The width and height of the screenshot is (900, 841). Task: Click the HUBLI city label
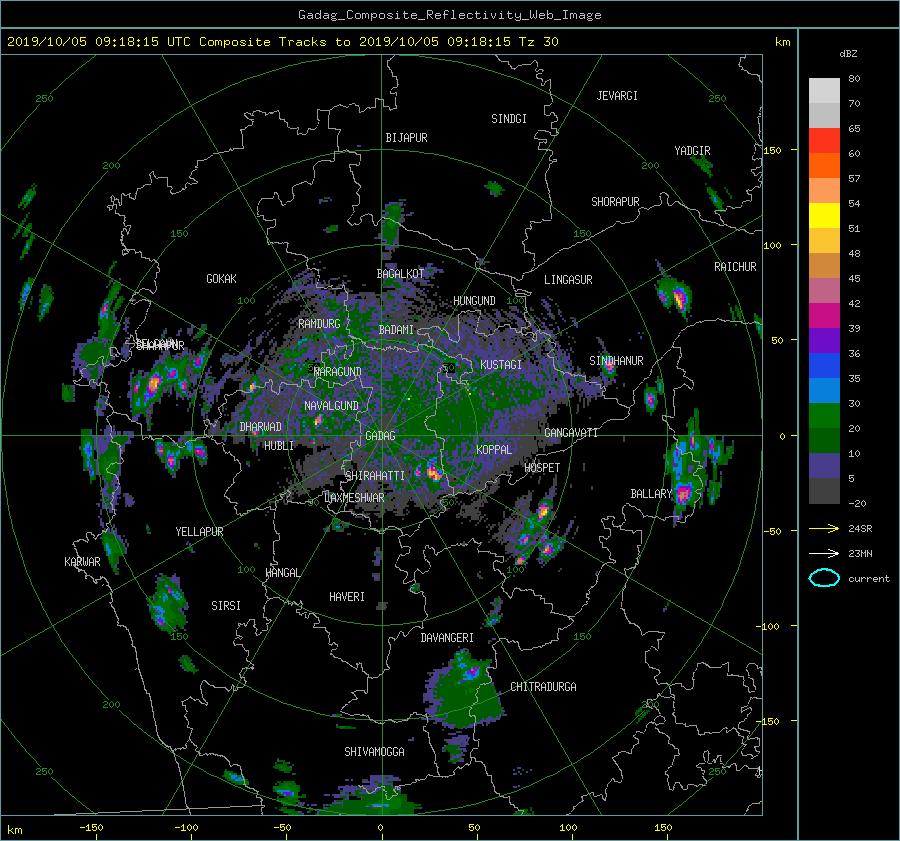tap(278, 445)
